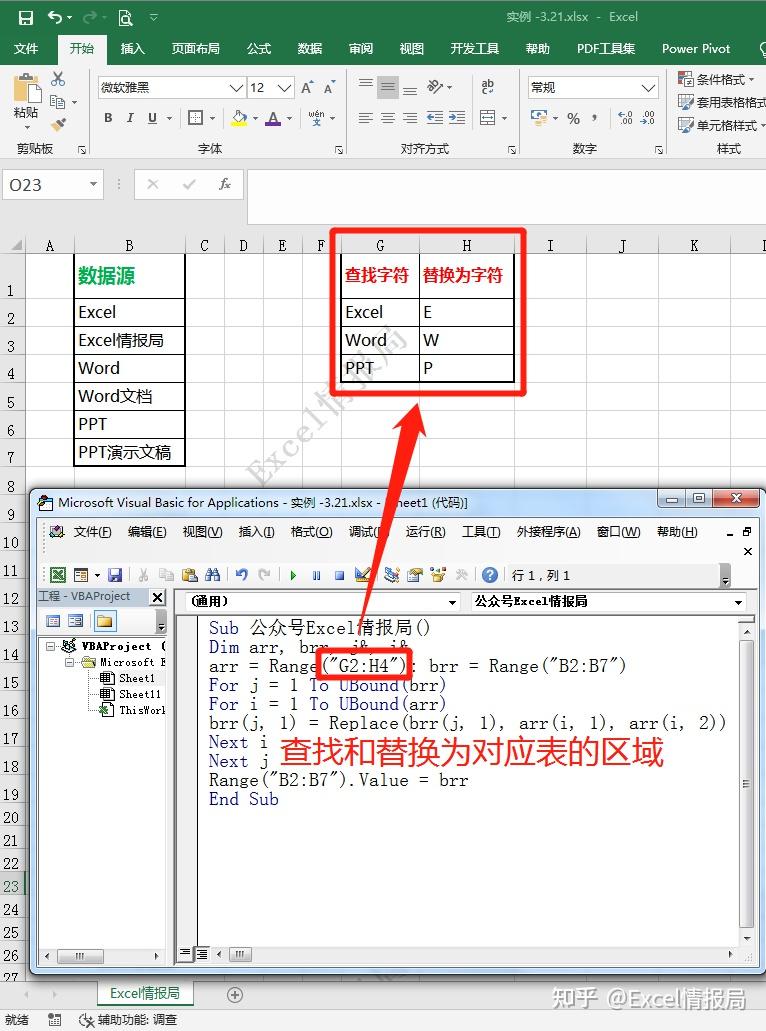Screen dimensions: 766x1031
Task: Select cell B1 containing 数据源
Action: pyautogui.click(x=130, y=276)
